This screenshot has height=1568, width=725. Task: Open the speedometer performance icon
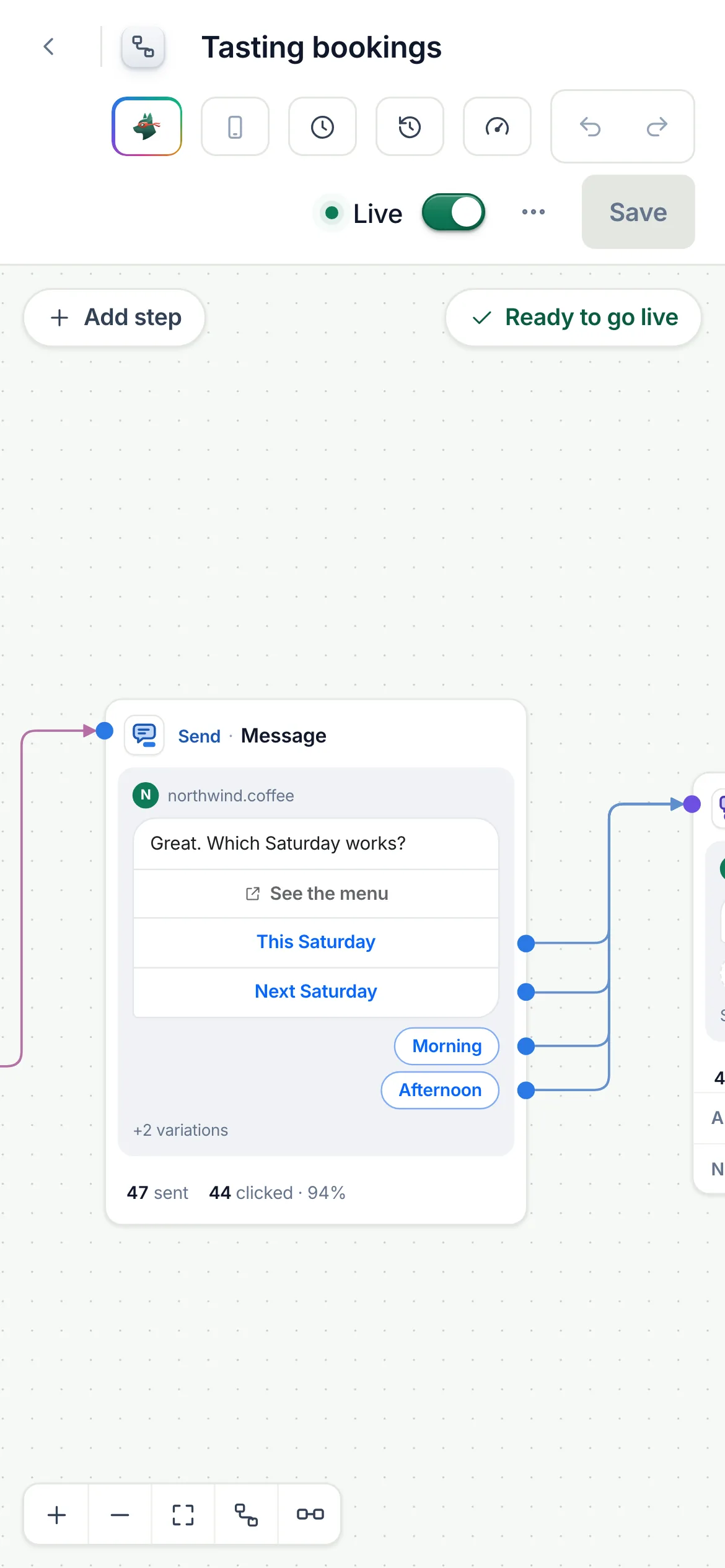coord(497,126)
